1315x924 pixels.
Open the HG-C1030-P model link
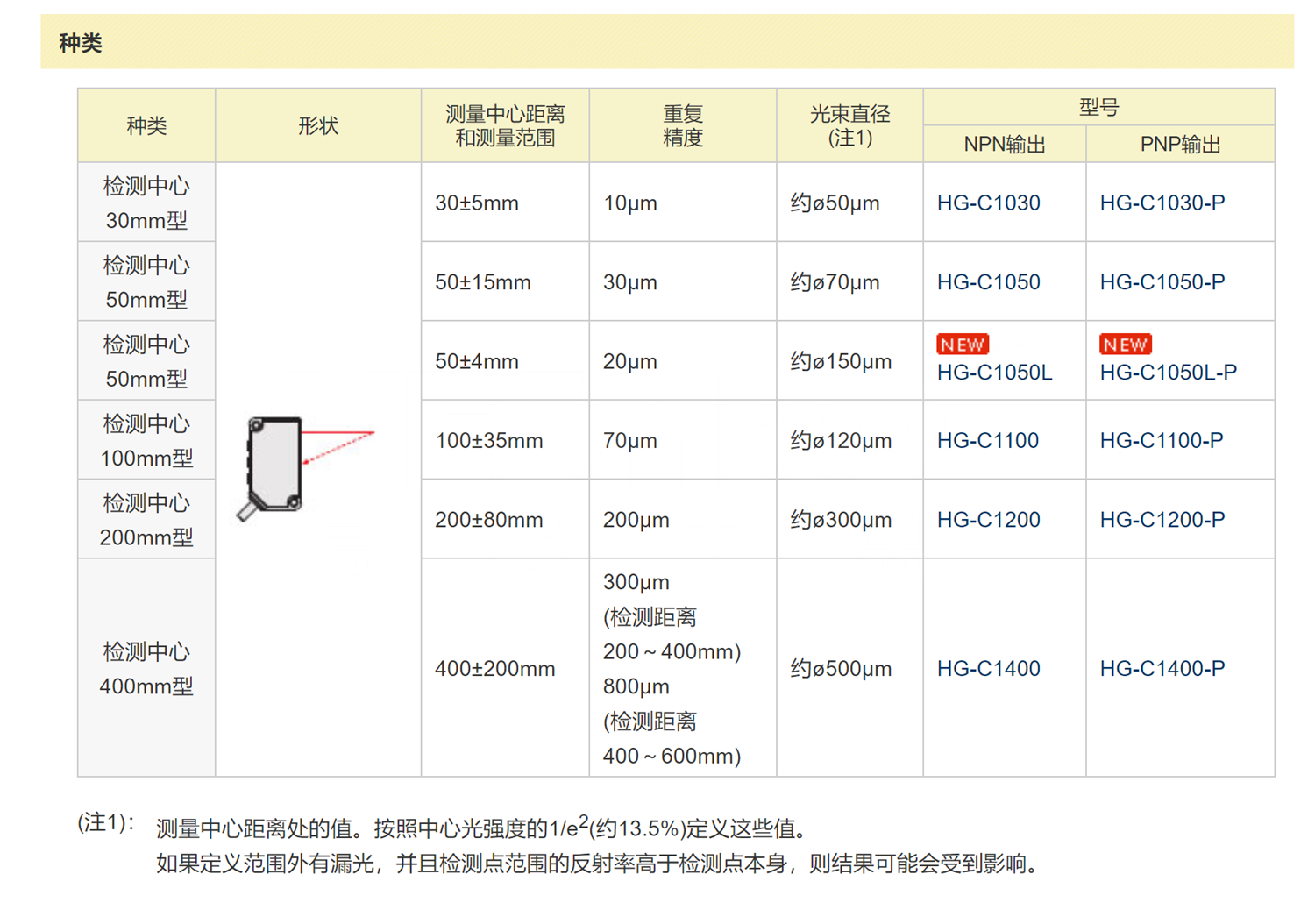click(x=1162, y=203)
